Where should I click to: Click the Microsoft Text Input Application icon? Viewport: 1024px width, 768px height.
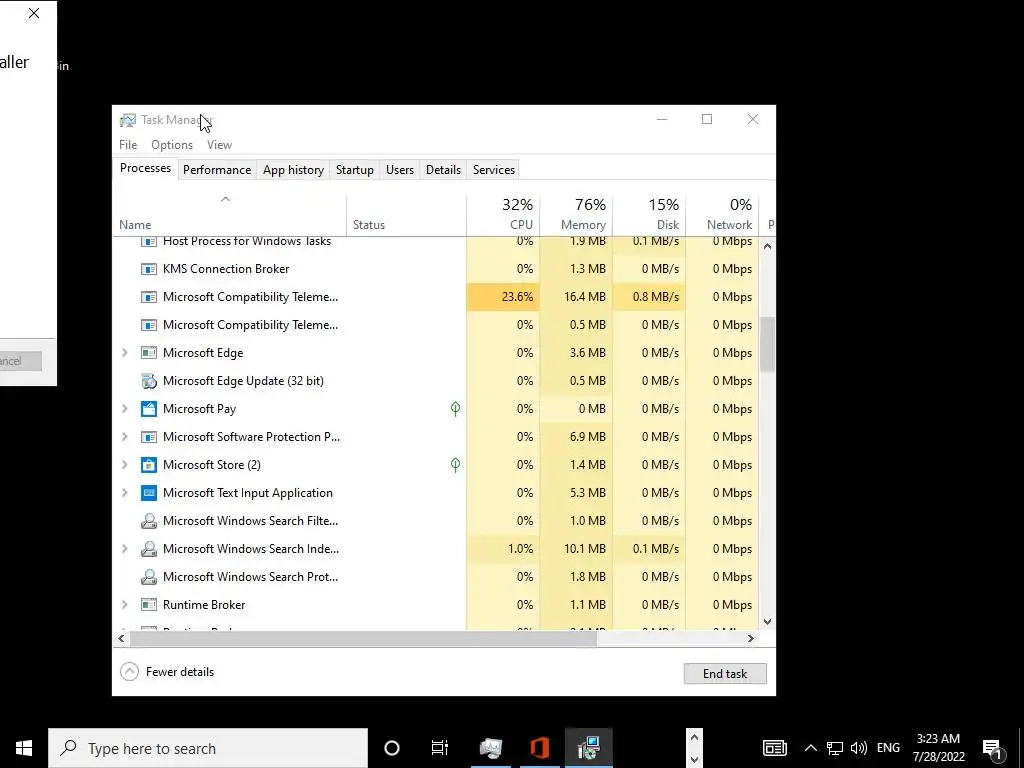[x=149, y=493]
